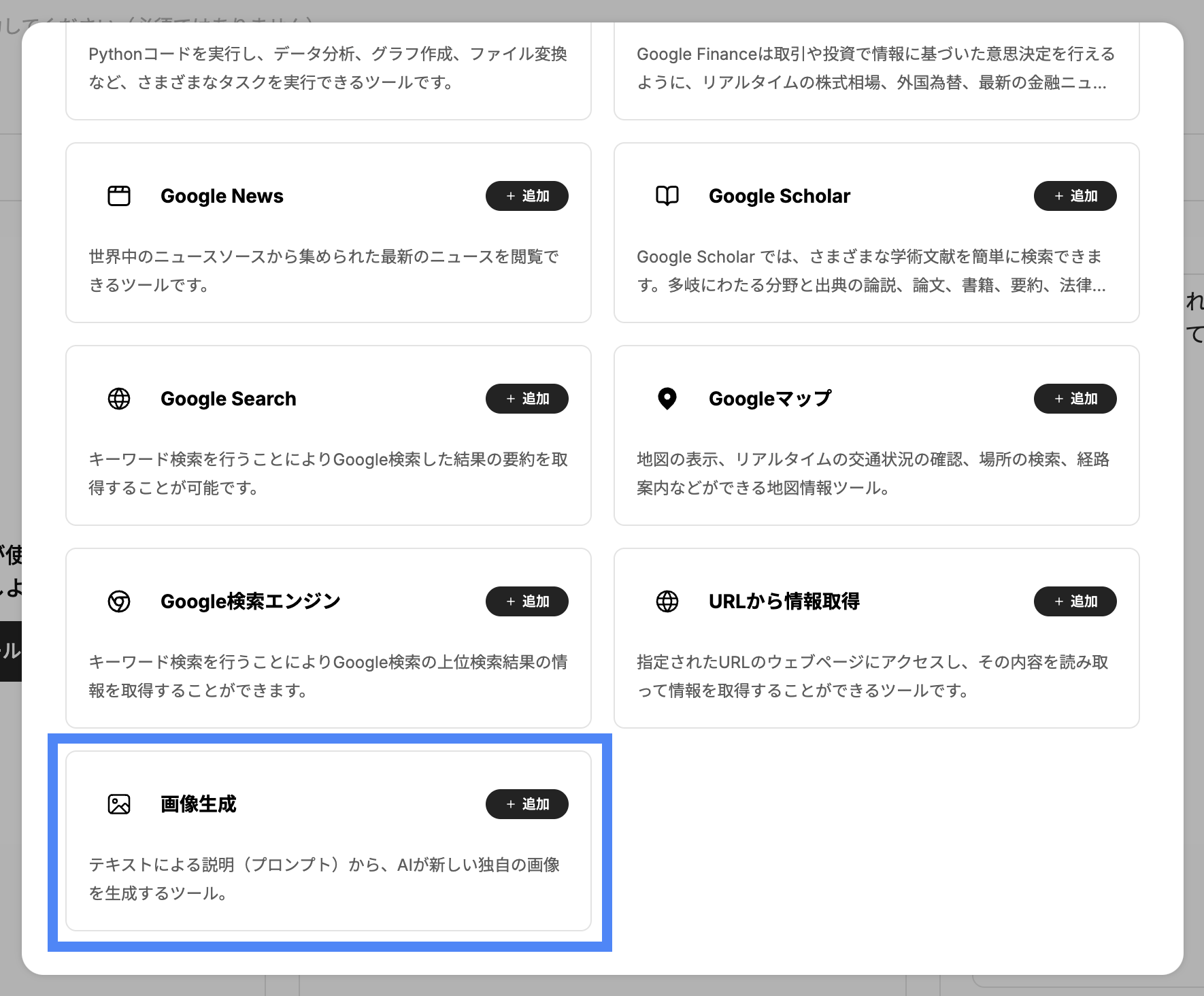The width and height of the screenshot is (1204, 996).
Task: Add the Google Scholar tool
Action: coord(1075,196)
